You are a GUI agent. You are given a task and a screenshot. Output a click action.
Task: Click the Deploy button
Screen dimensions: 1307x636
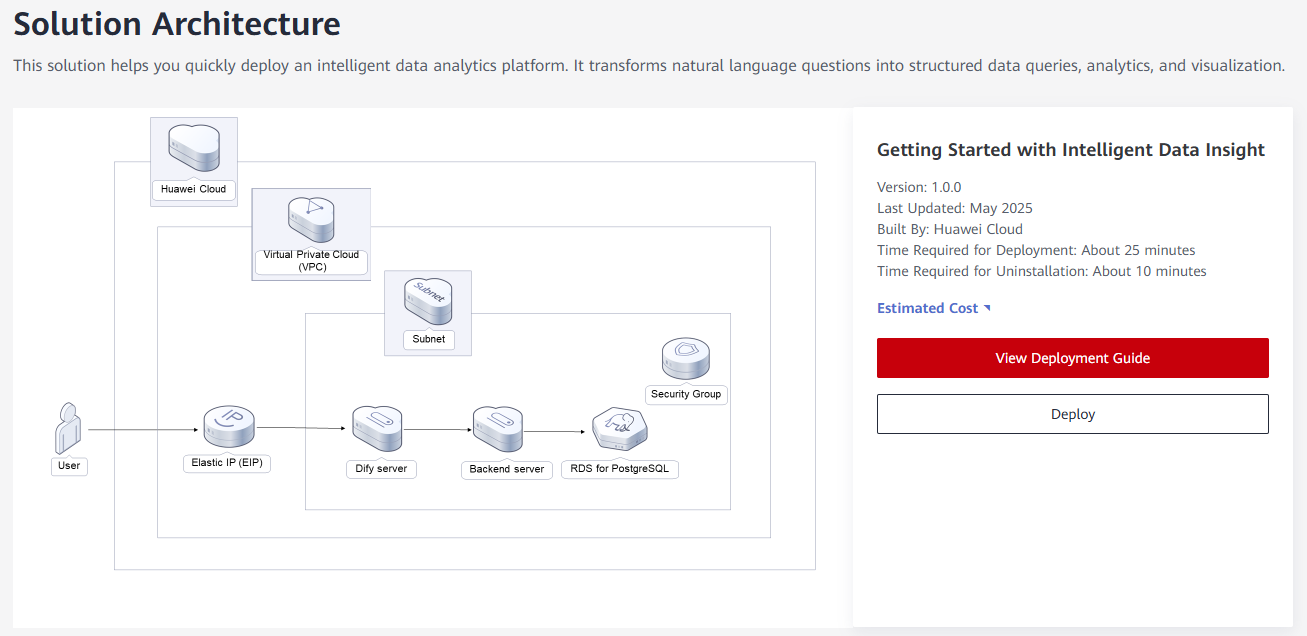pos(1073,414)
